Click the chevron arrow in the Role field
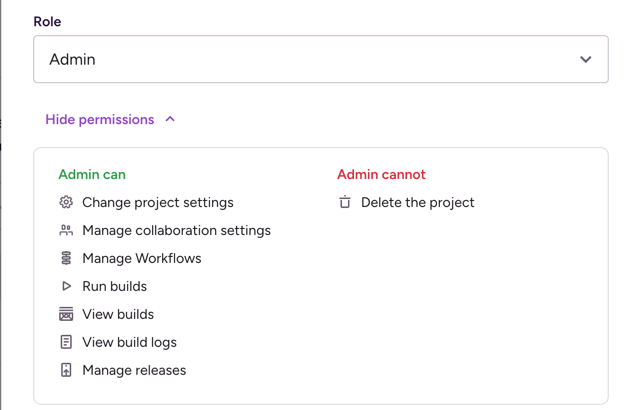Screen dimensions: 640x410 point(585,60)
